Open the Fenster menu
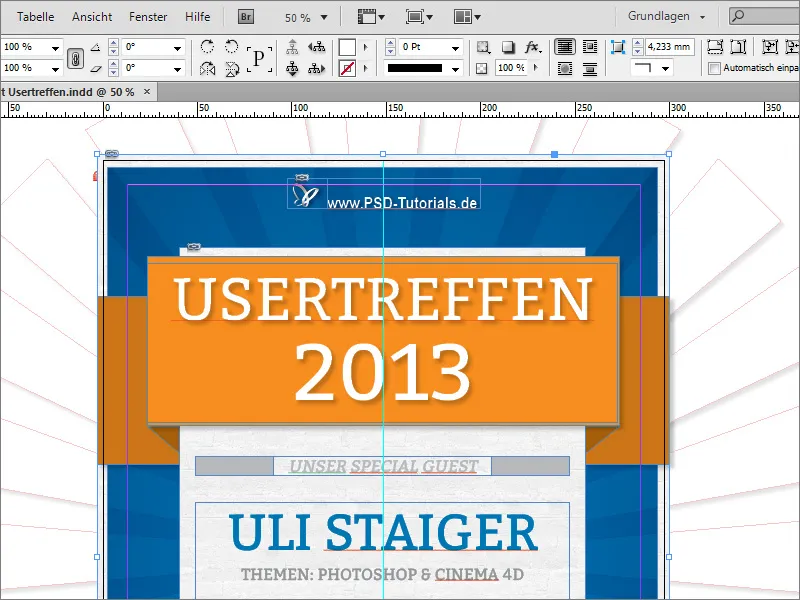The image size is (800, 600). 148,17
